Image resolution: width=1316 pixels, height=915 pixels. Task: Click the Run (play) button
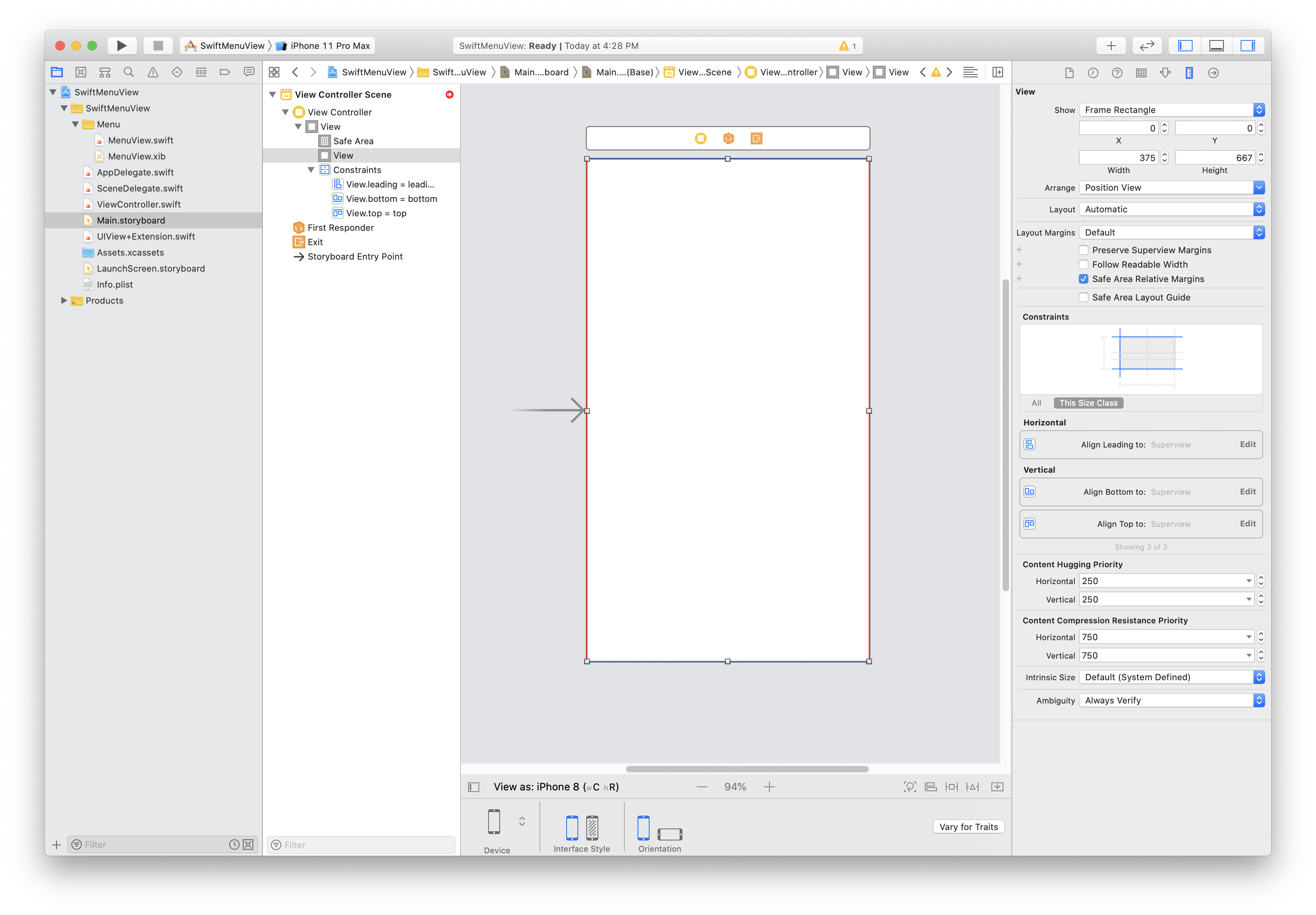tap(121, 46)
